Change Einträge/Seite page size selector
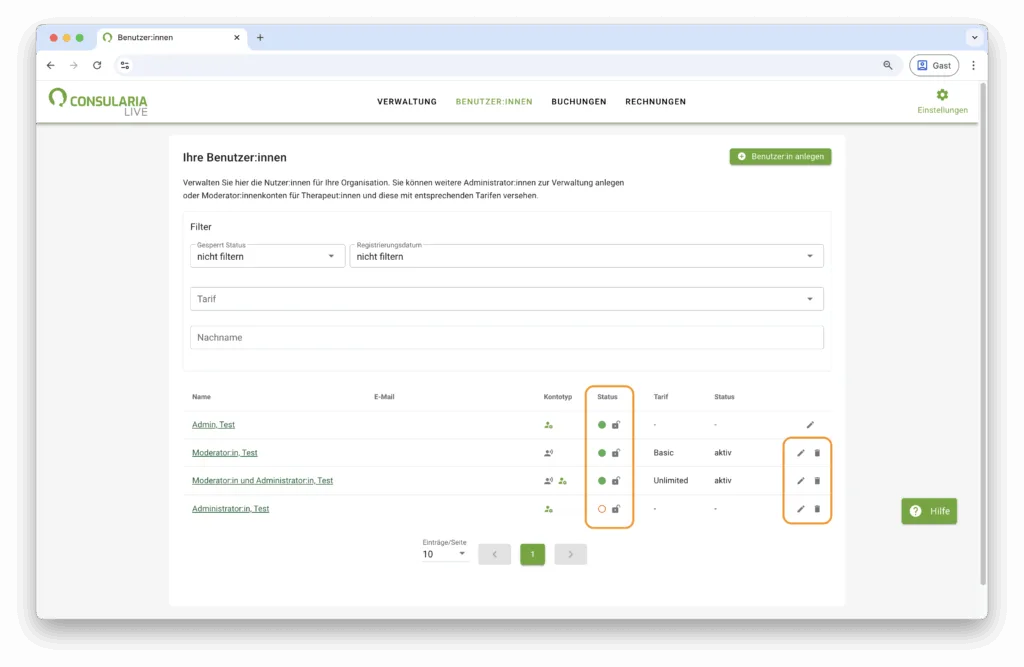 coord(444,554)
